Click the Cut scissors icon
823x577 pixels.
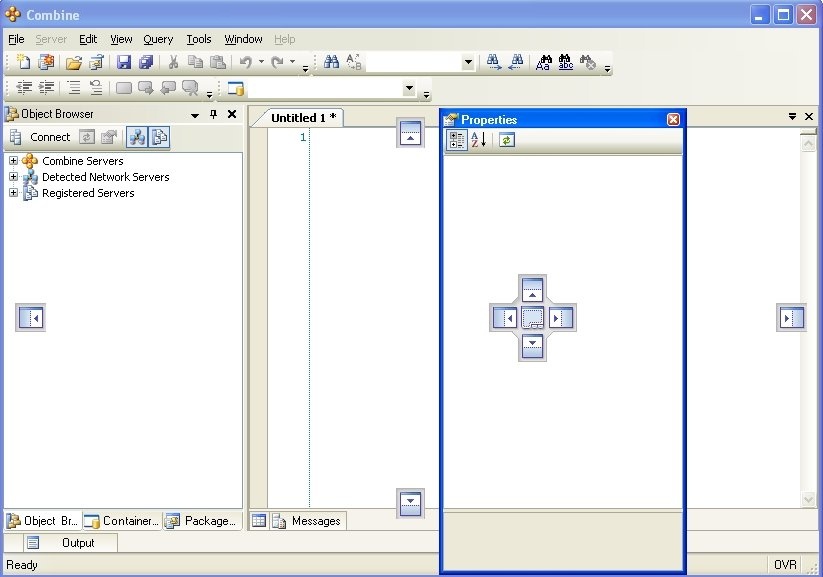pos(173,62)
